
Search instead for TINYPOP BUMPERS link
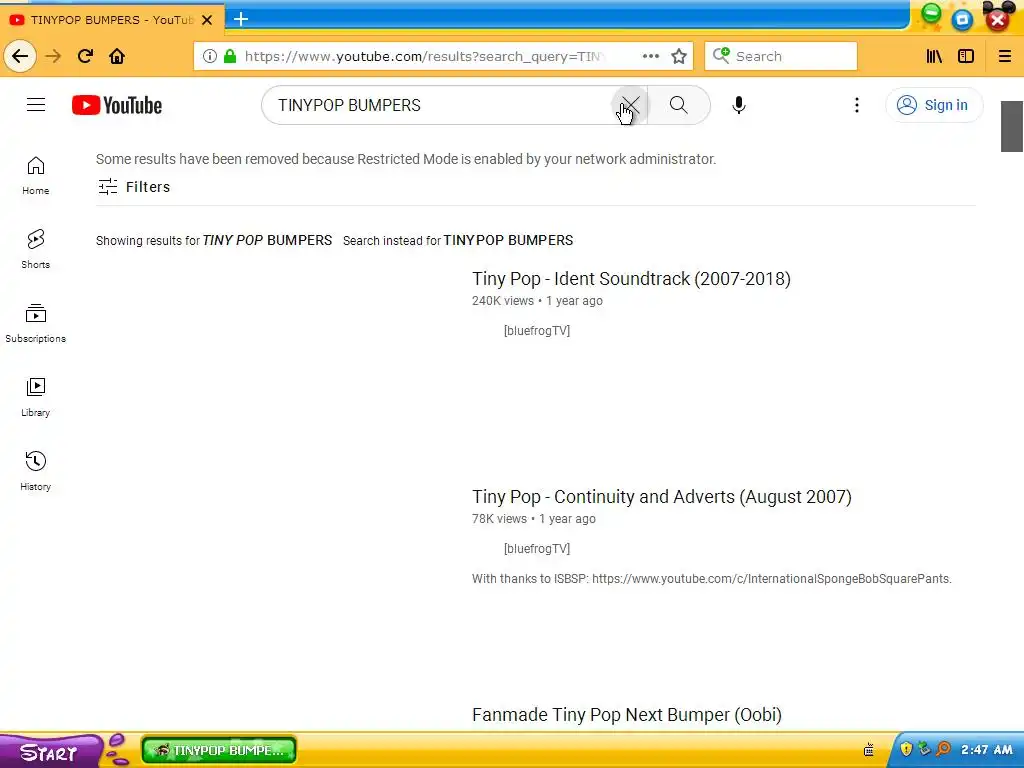508,240
